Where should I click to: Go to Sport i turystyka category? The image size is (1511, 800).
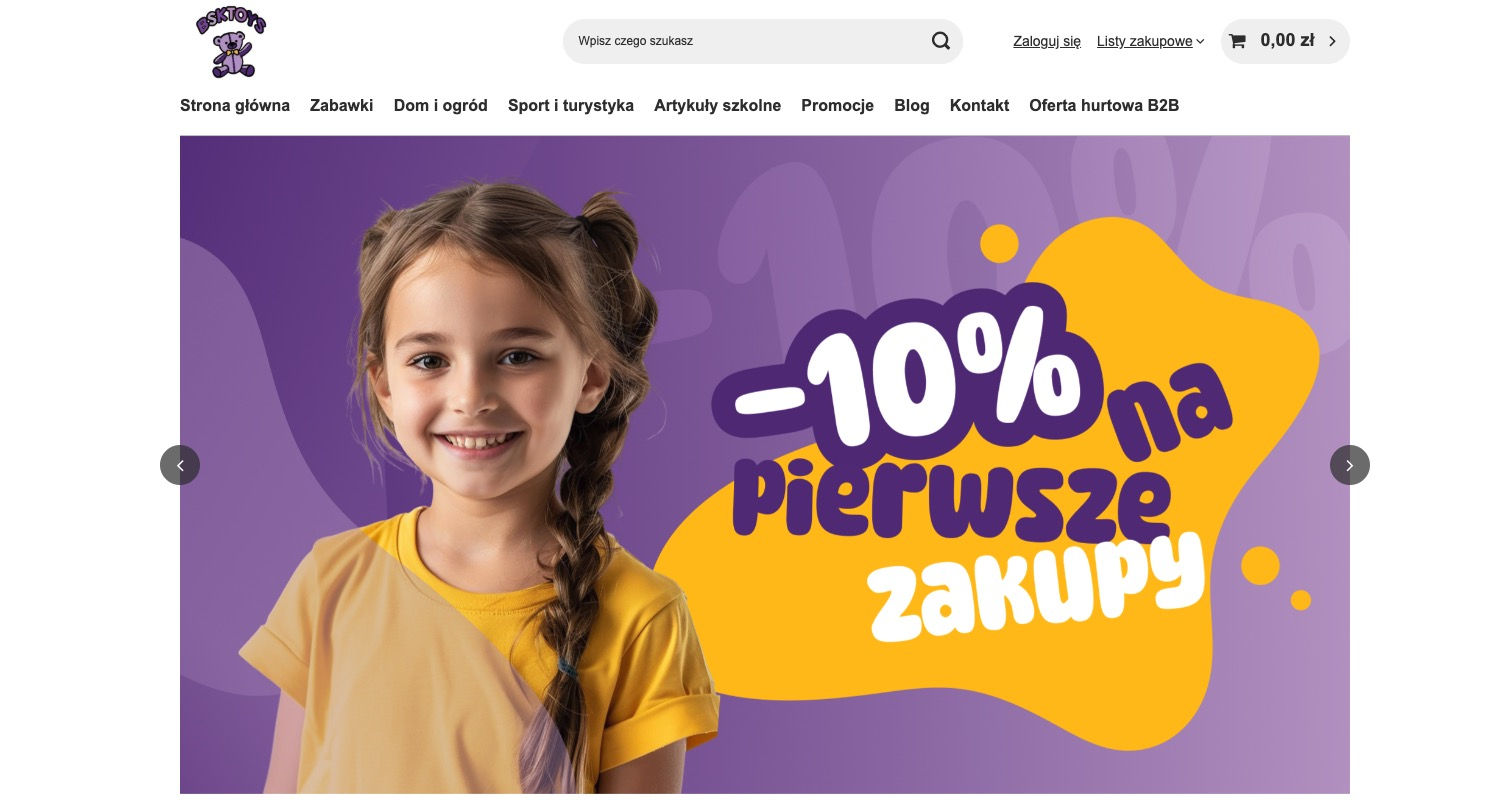[x=570, y=105]
